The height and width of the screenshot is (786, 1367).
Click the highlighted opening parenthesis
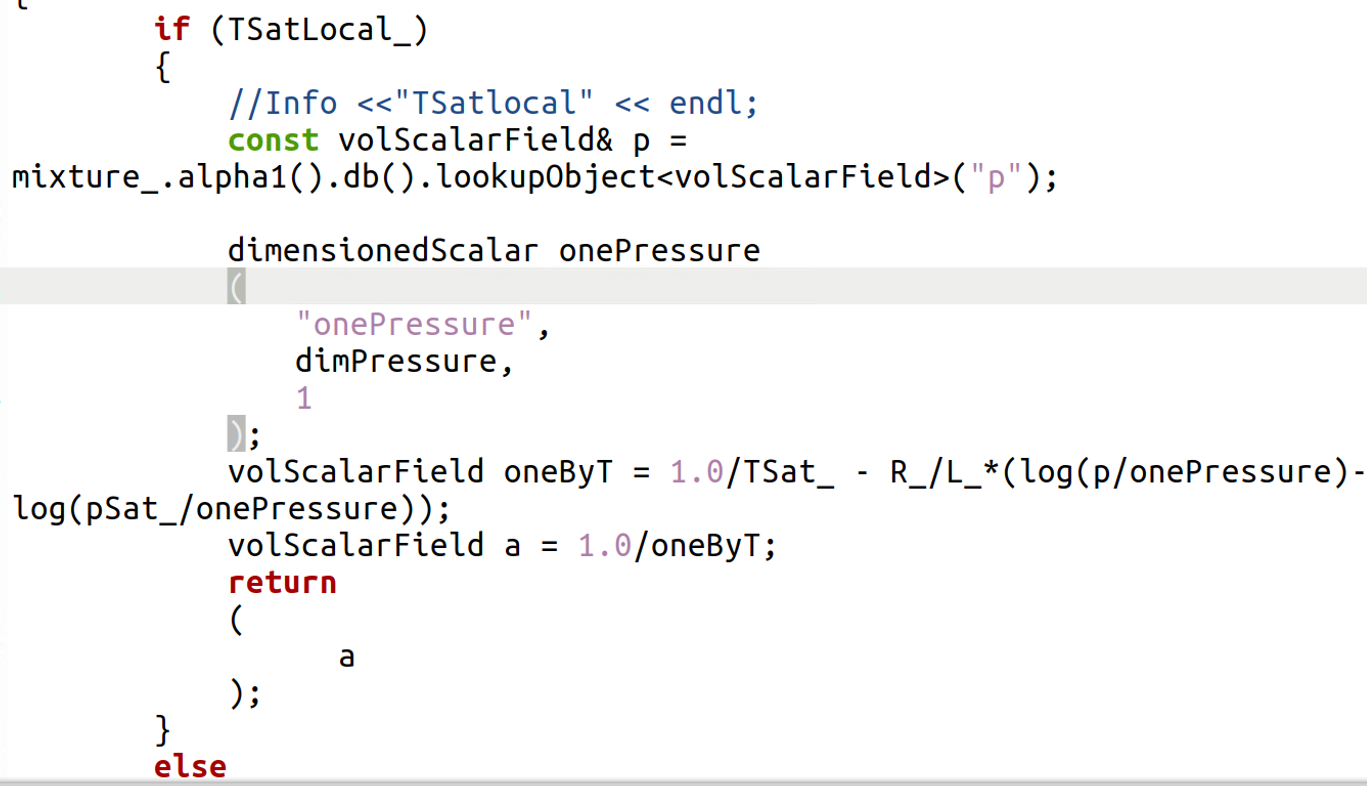(x=237, y=288)
